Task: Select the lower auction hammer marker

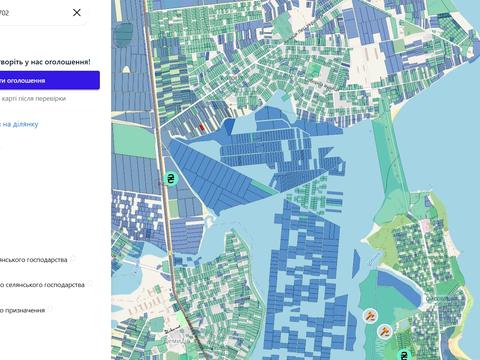Action: point(385,331)
